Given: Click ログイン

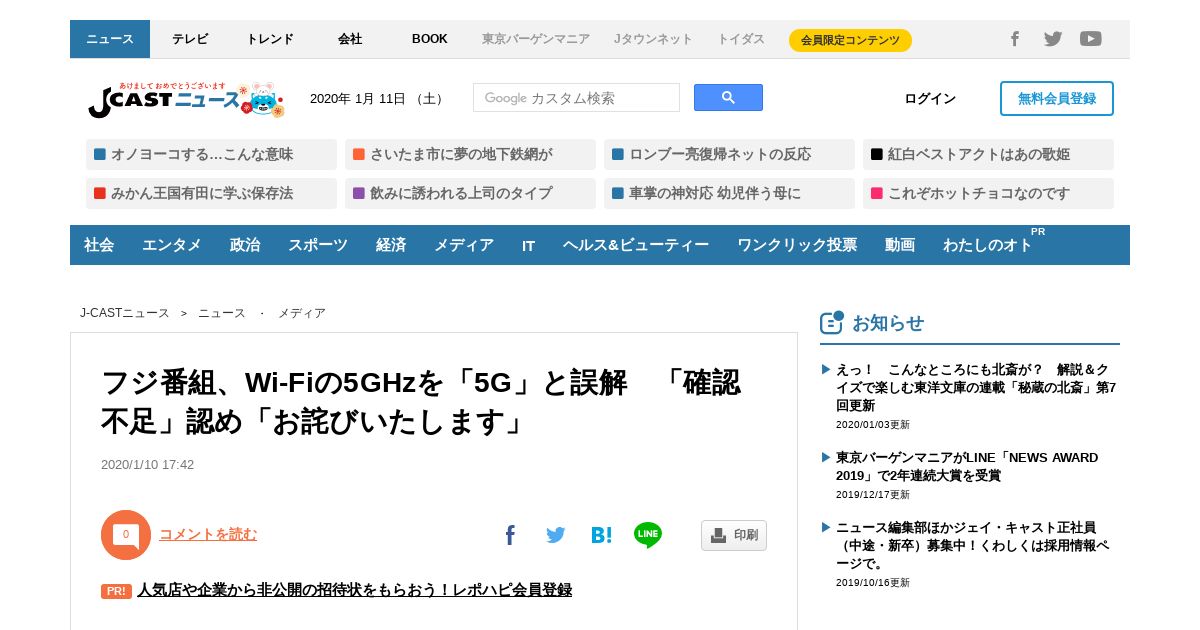Looking at the screenshot, I should (x=930, y=98).
